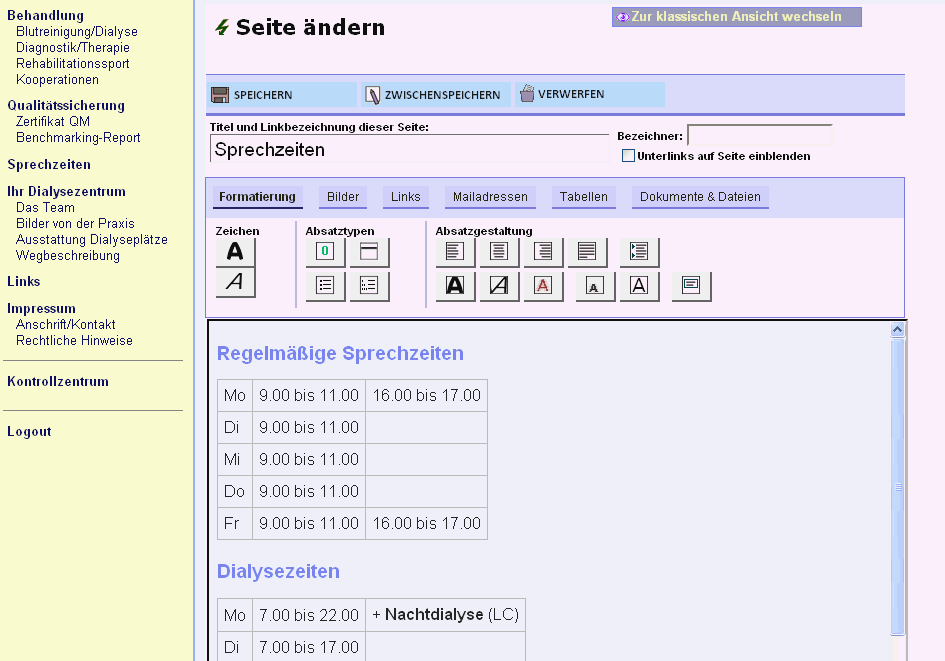This screenshot has height=661, width=945.
Task: Set small paragraph font size icon
Action: [x=595, y=286]
